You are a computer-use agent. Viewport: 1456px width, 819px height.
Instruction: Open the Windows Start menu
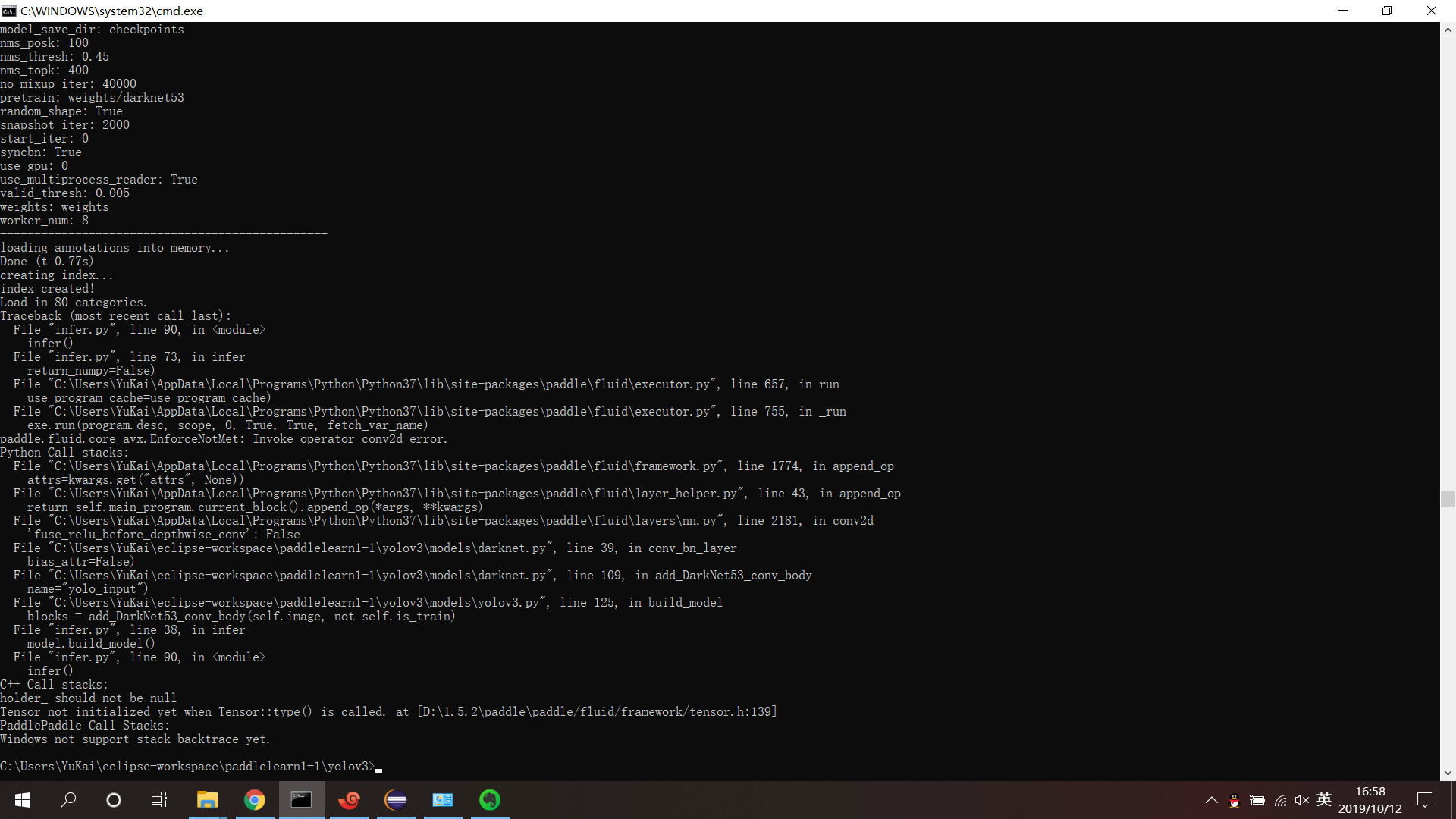tap(23, 800)
